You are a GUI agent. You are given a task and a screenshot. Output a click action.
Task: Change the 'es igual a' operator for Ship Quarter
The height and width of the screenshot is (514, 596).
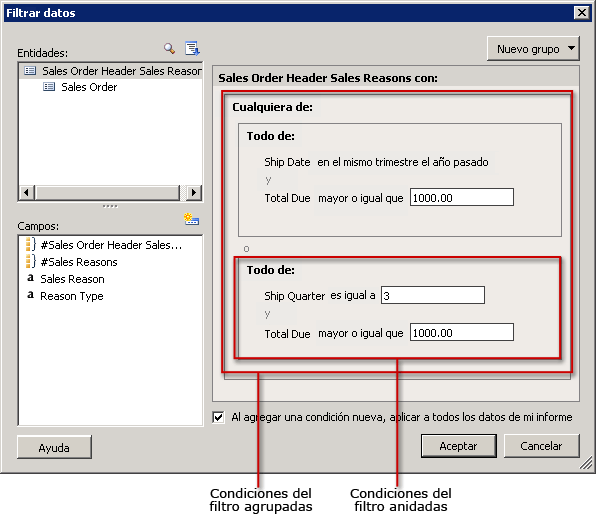click(353, 295)
